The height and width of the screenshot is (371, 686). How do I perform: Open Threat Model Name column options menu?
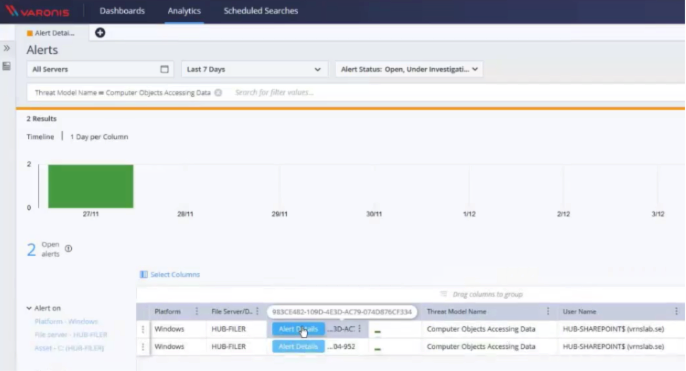548,312
